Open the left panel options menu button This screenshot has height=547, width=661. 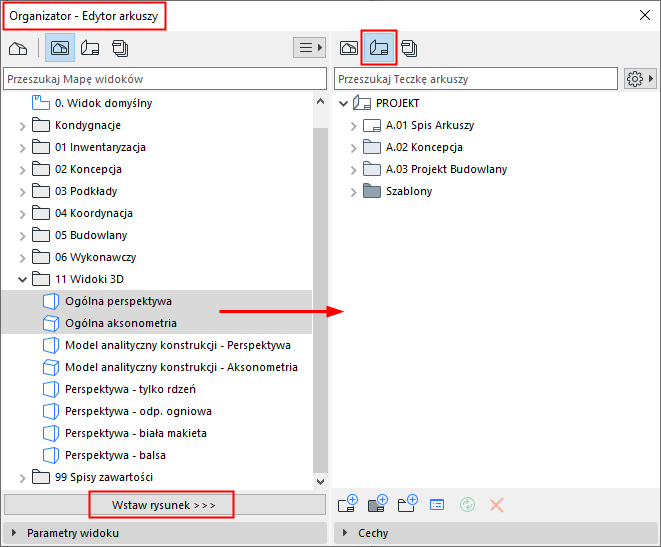[309, 48]
